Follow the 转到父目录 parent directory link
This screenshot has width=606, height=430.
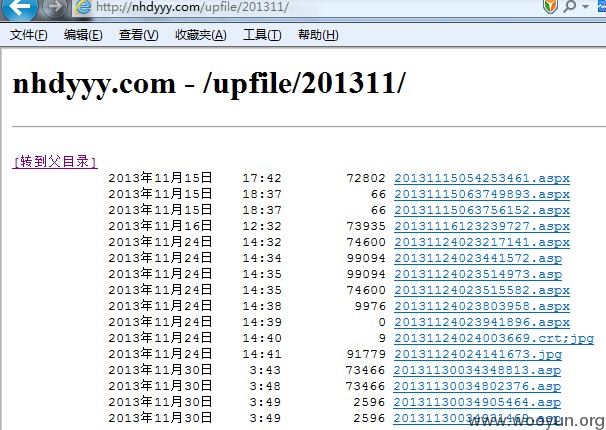55,162
